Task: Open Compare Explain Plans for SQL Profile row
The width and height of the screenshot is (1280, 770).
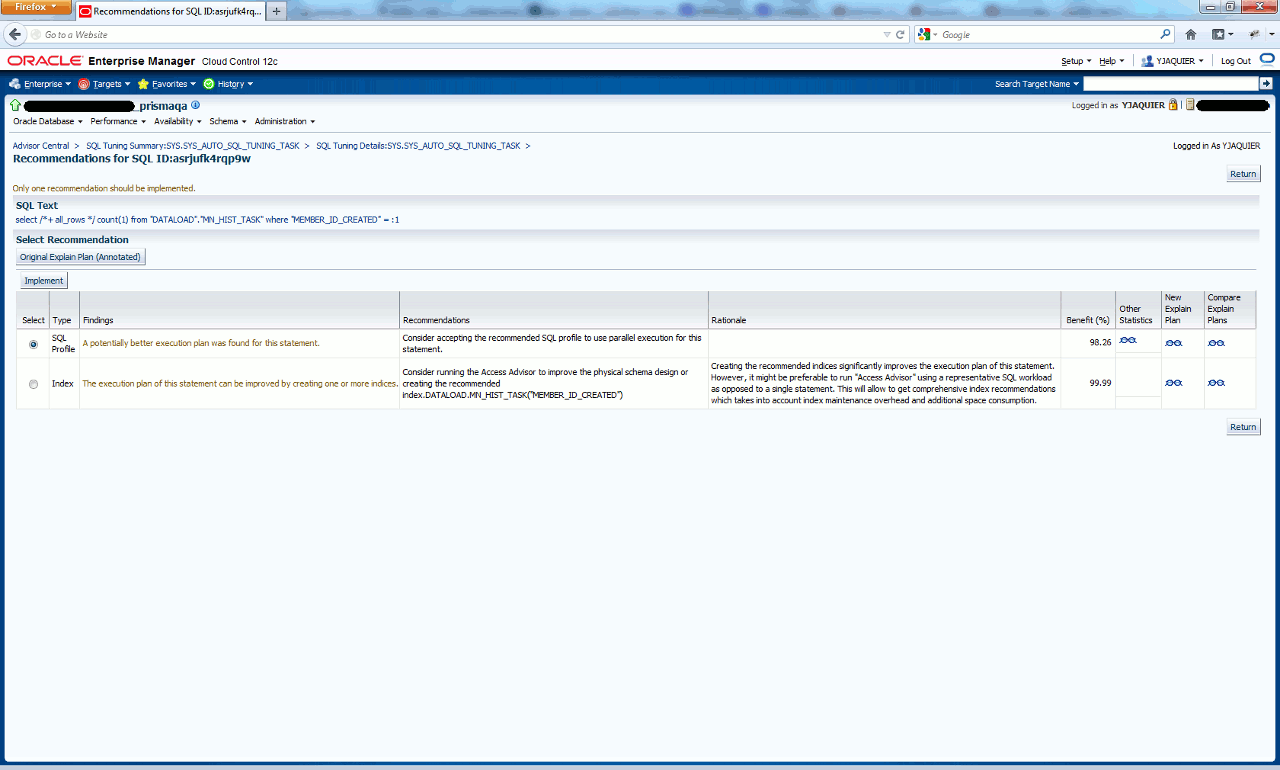Action: 1216,343
